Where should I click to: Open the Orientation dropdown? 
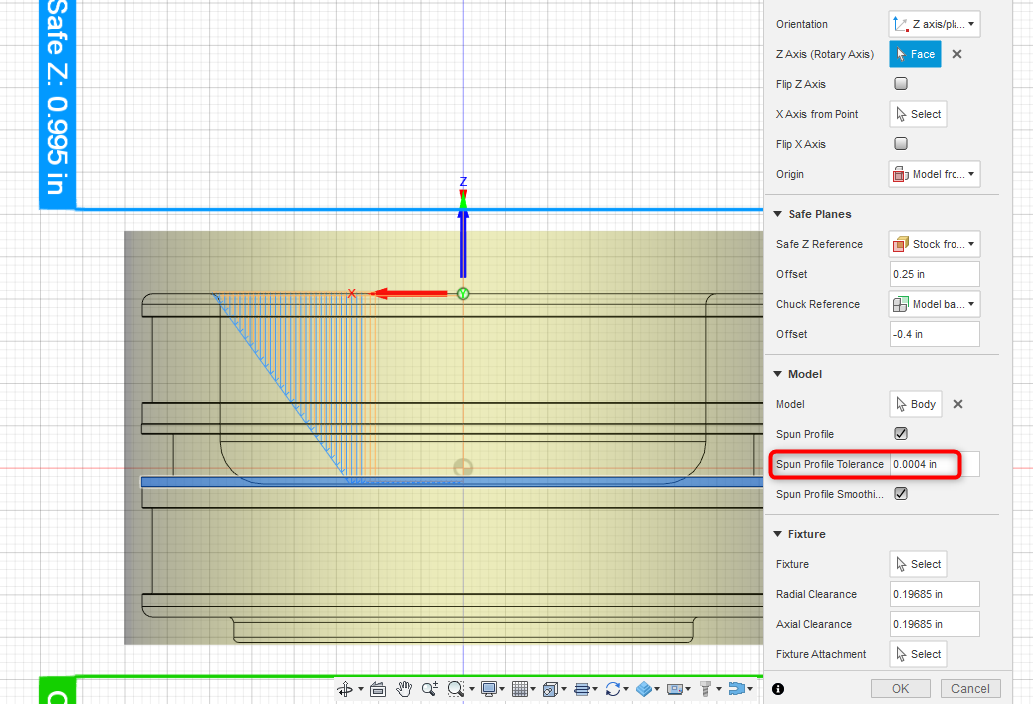[933, 23]
